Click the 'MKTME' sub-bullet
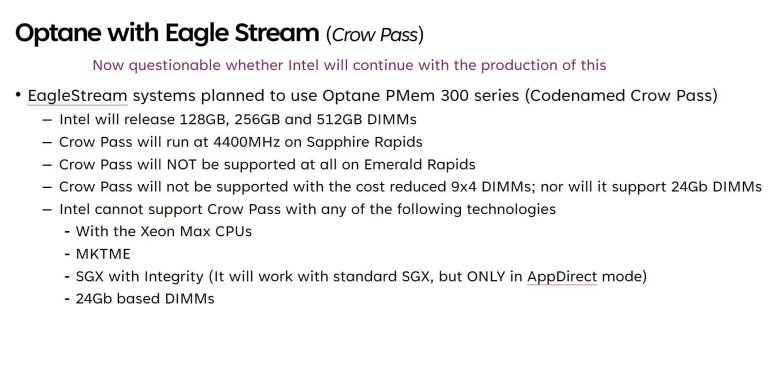Image resolution: width=780 pixels, height=381 pixels. pyautogui.click(x=103, y=254)
